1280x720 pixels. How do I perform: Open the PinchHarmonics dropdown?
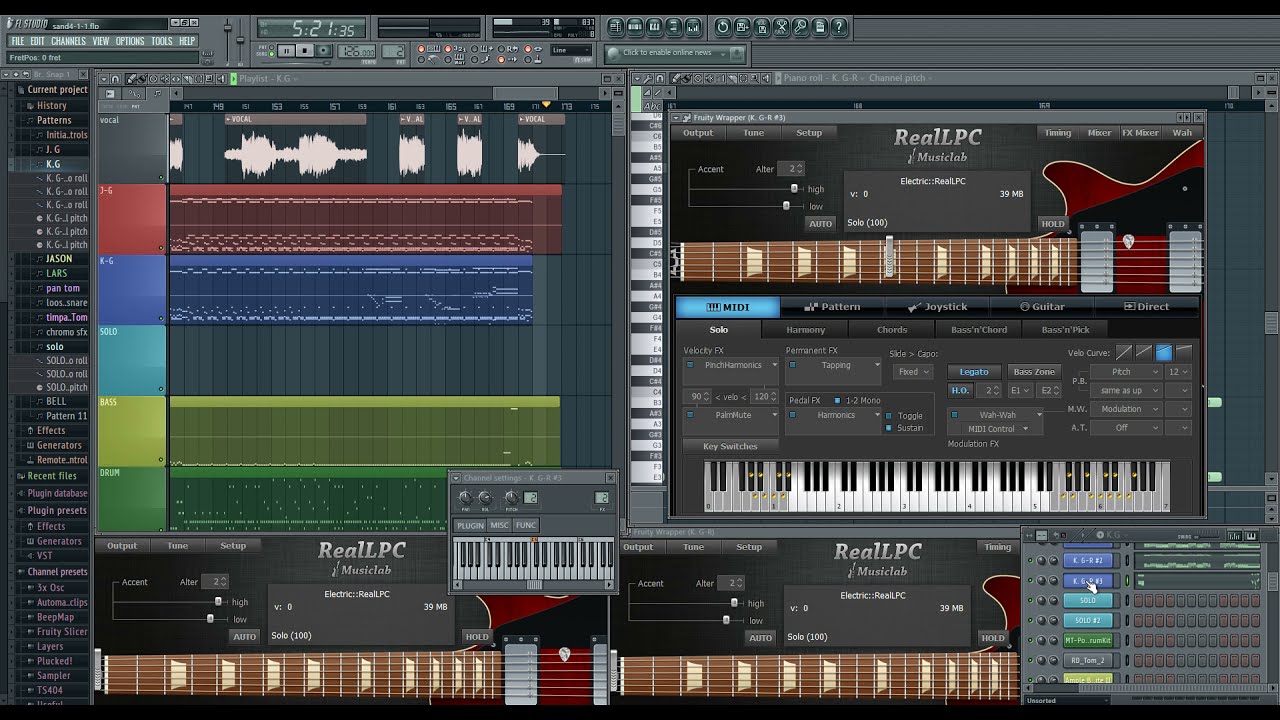tap(774, 365)
